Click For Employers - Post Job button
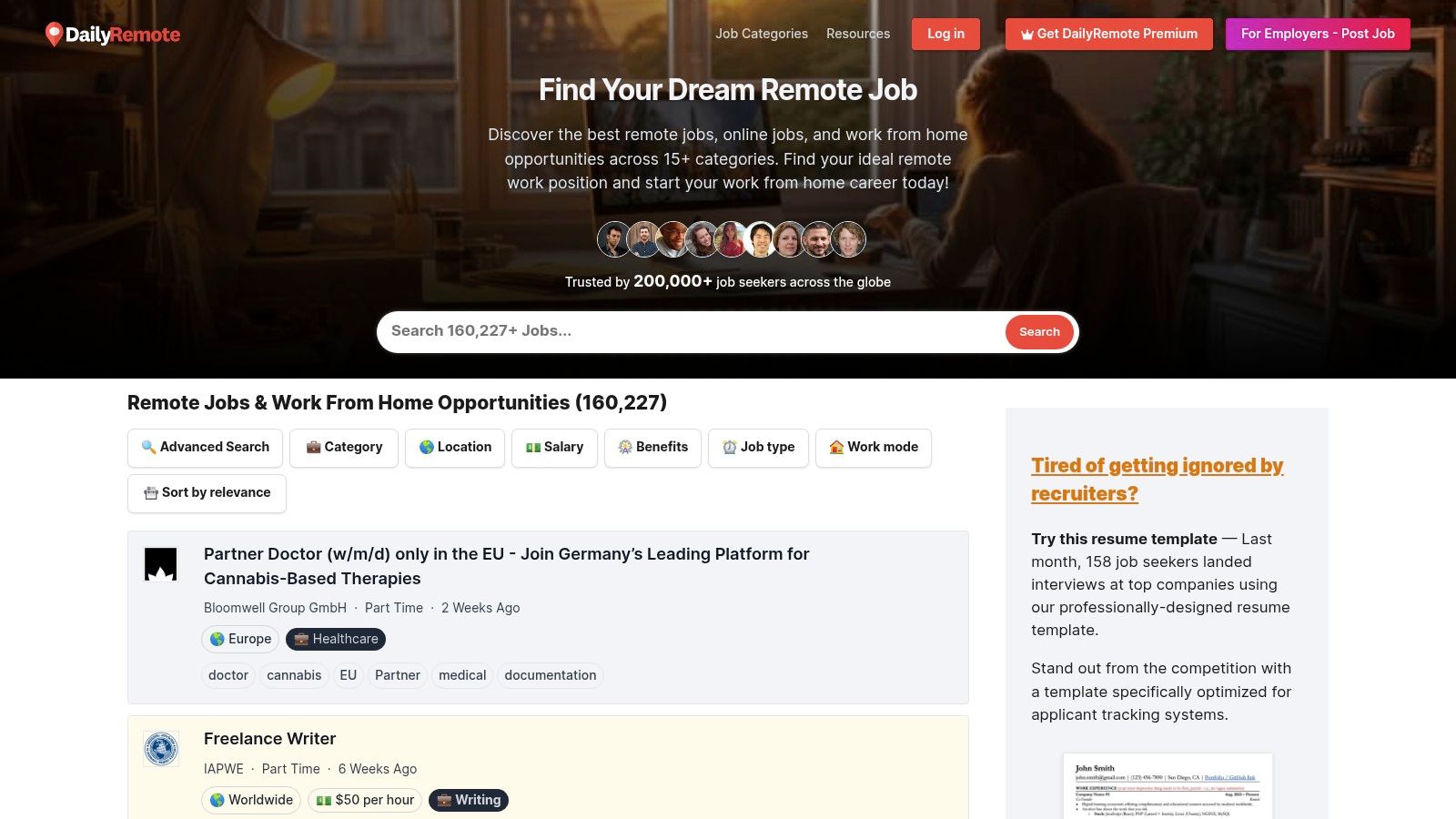 [x=1317, y=34]
